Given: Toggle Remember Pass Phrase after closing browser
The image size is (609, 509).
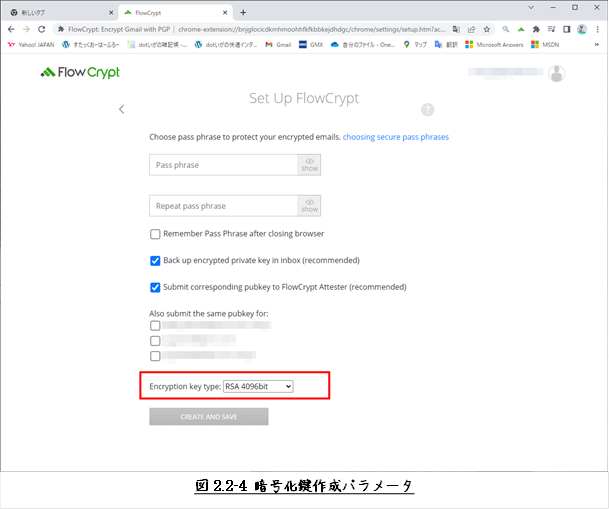Looking at the screenshot, I should point(155,234).
